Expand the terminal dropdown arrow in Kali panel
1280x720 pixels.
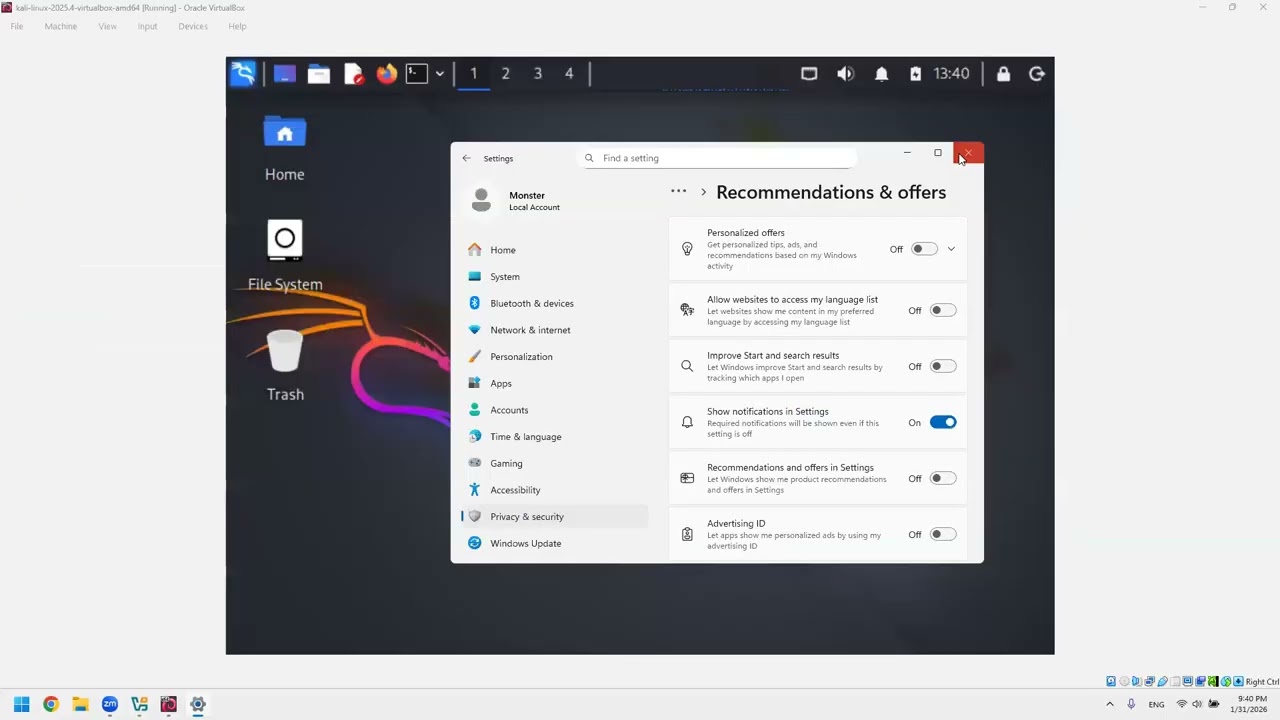pyautogui.click(x=439, y=73)
